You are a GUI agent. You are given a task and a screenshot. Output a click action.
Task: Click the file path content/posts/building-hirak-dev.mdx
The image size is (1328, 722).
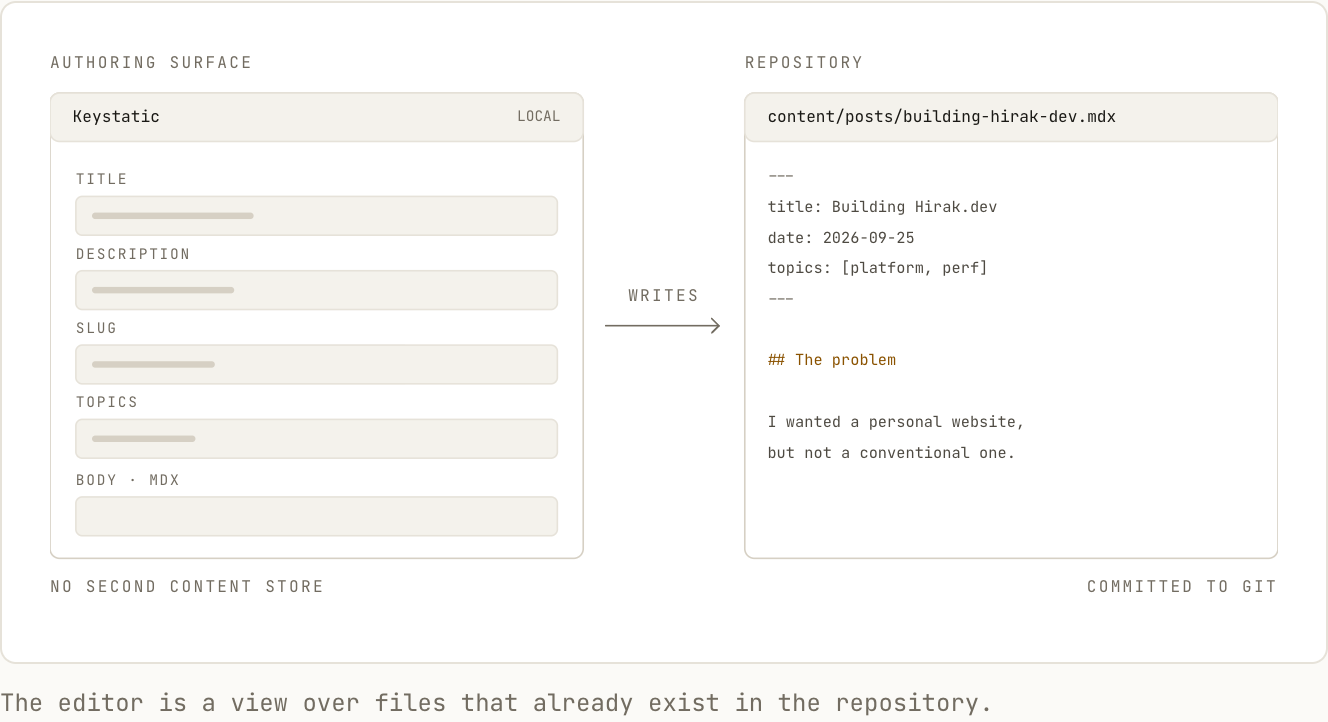(x=941, y=116)
